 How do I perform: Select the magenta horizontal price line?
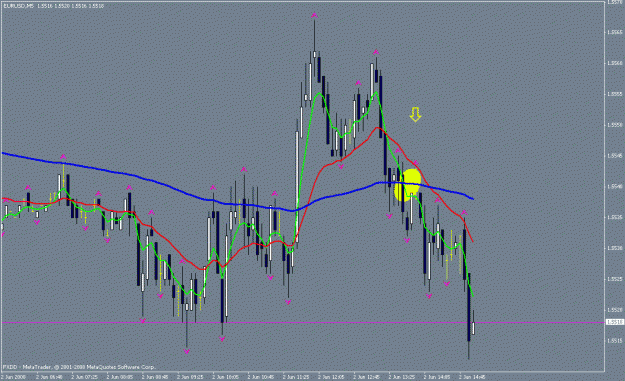click(303, 322)
